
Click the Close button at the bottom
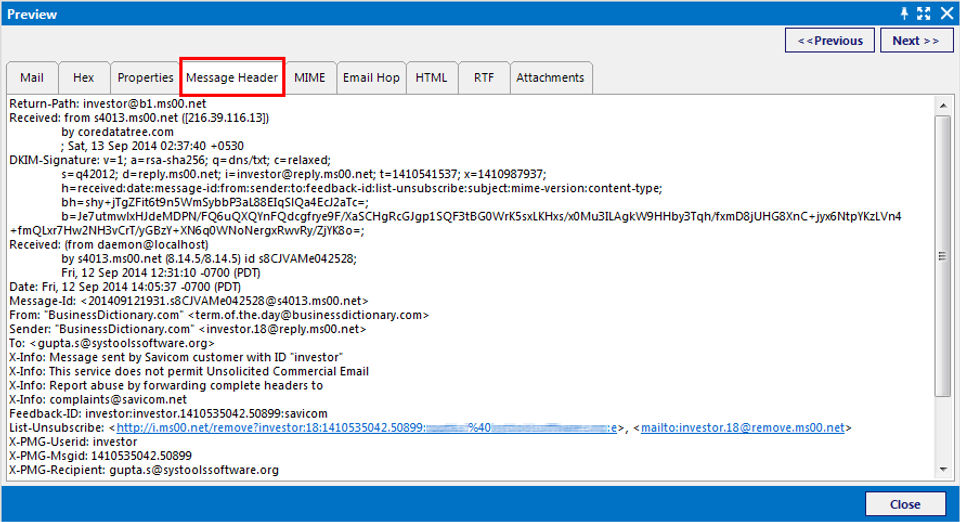click(905, 504)
